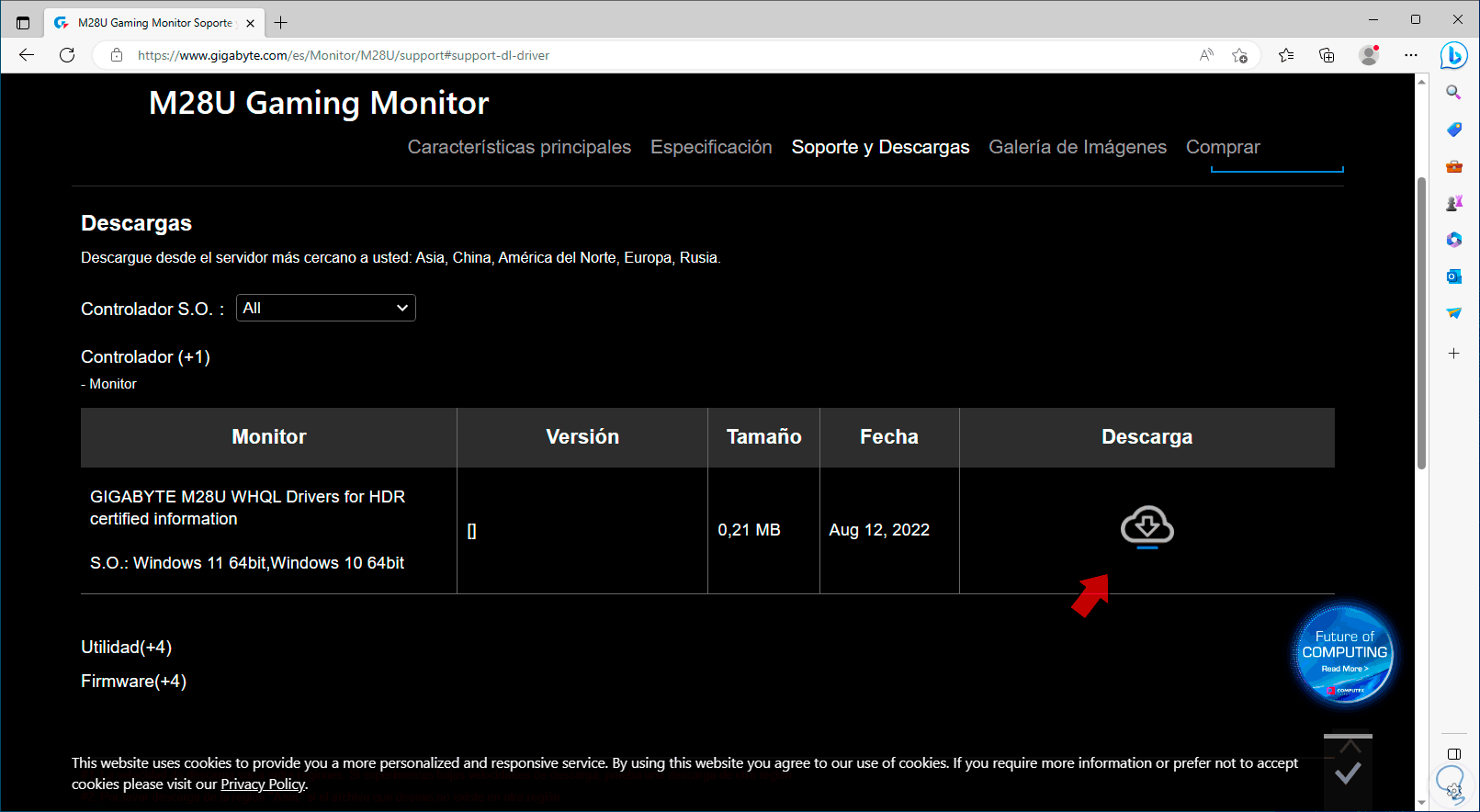Viewport: 1480px width, 812px height.
Task: Click the browser address bar URL
Action: (x=344, y=55)
